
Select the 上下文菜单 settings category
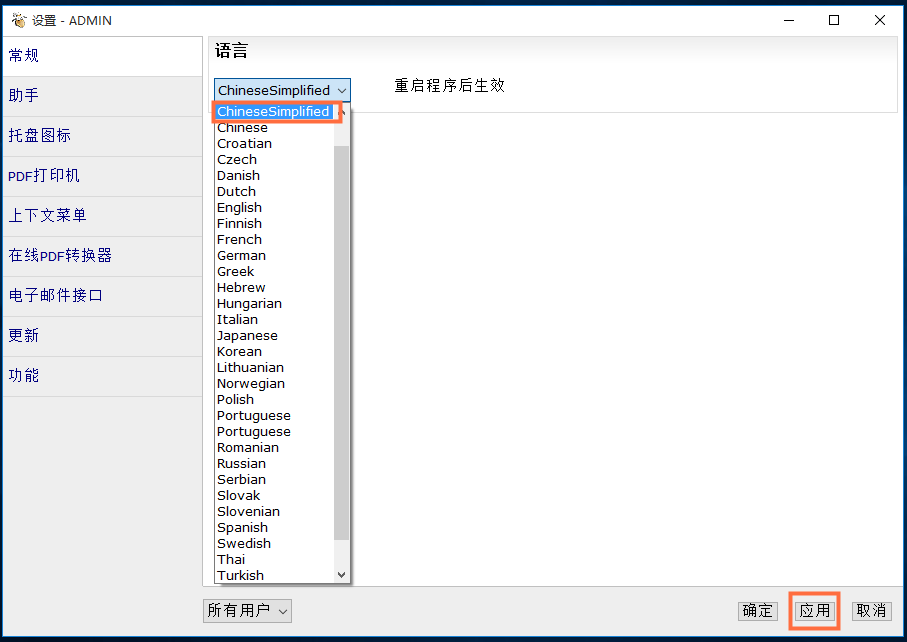click(x=47, y=216)
